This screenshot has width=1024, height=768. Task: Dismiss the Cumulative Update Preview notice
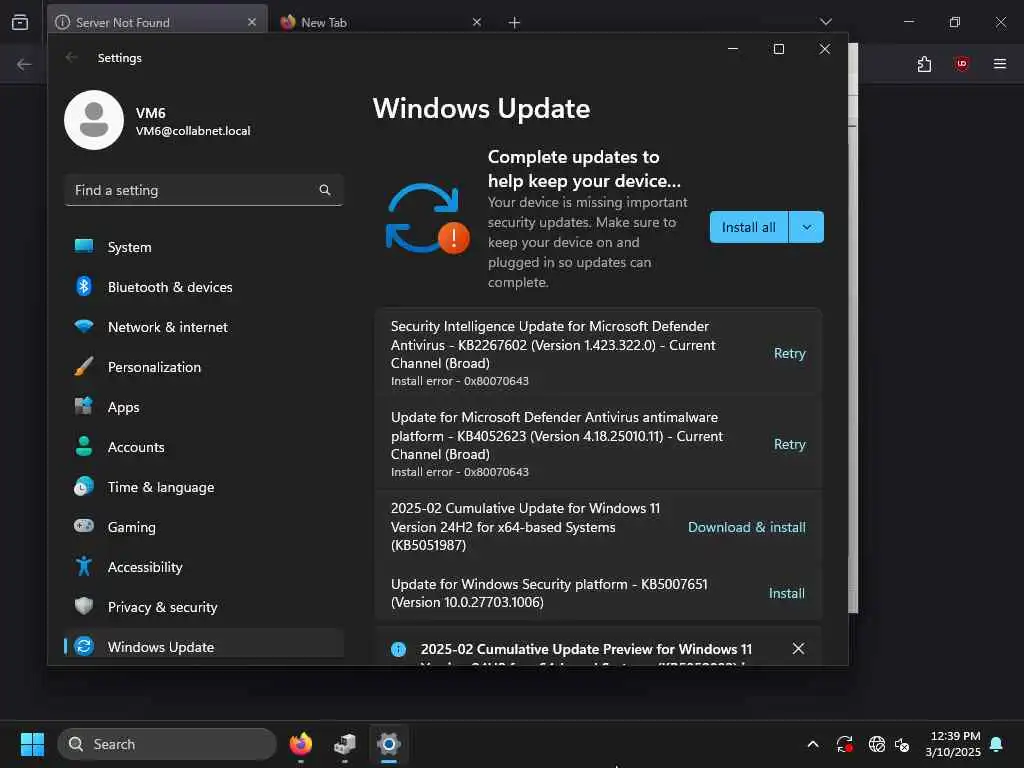tap(798, 648)
